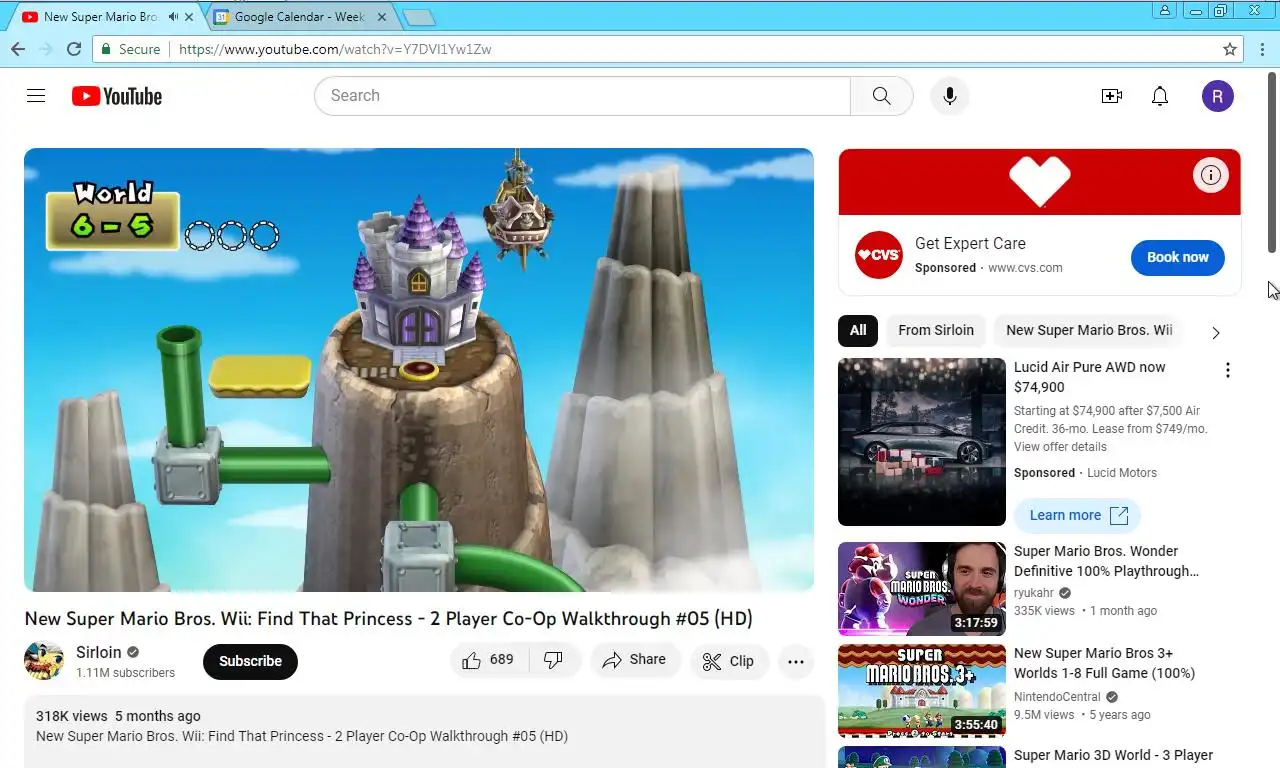Click the browser address bar URL
The width and height of the screenshot is (1280, 768).
(335, 49)
